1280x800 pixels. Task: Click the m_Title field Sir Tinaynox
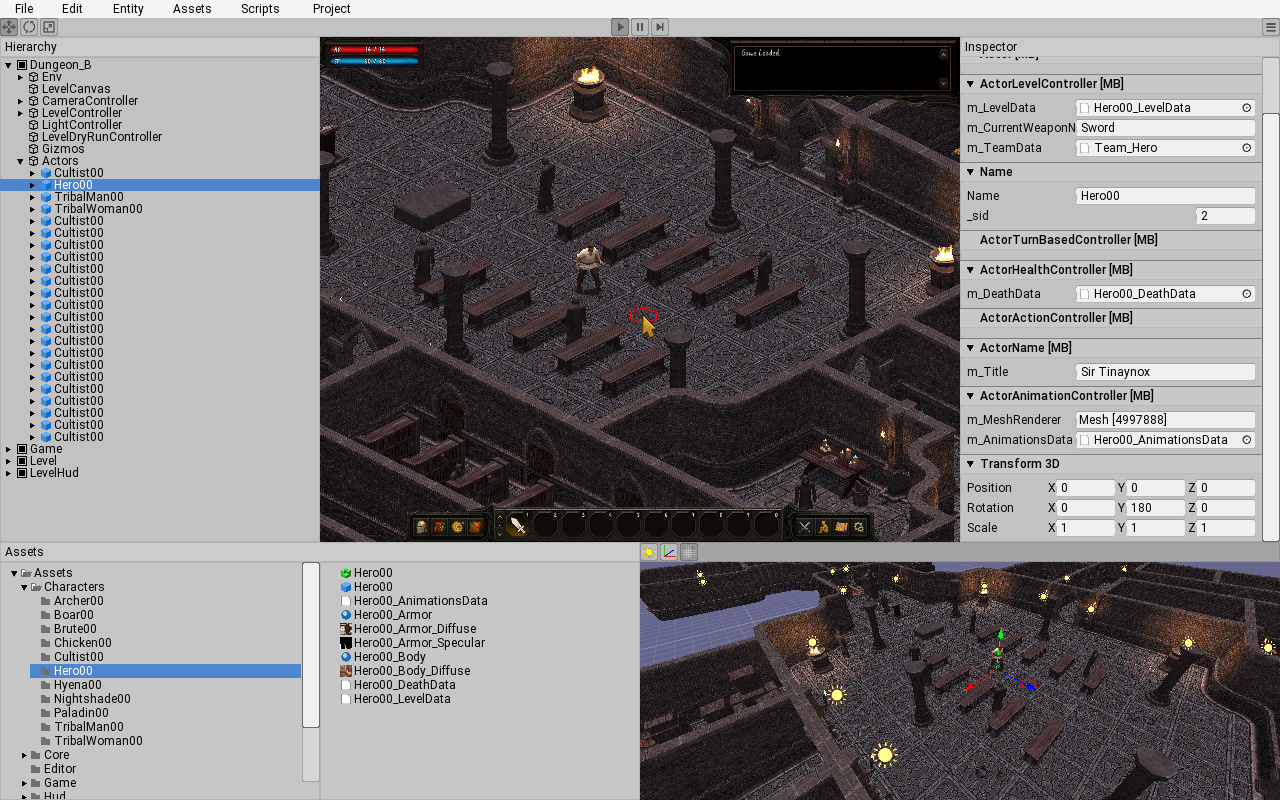(1165, 372)
